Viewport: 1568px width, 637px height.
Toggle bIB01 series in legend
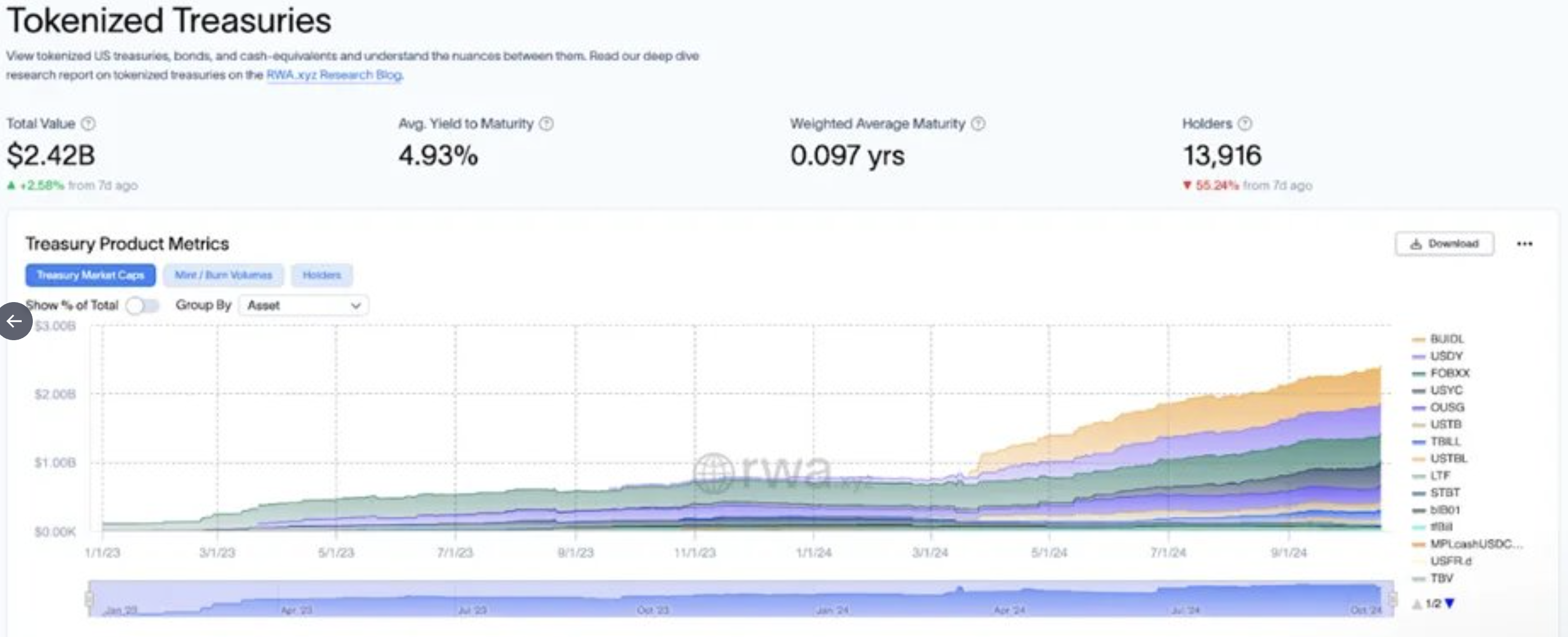[x=1436, y=509]
